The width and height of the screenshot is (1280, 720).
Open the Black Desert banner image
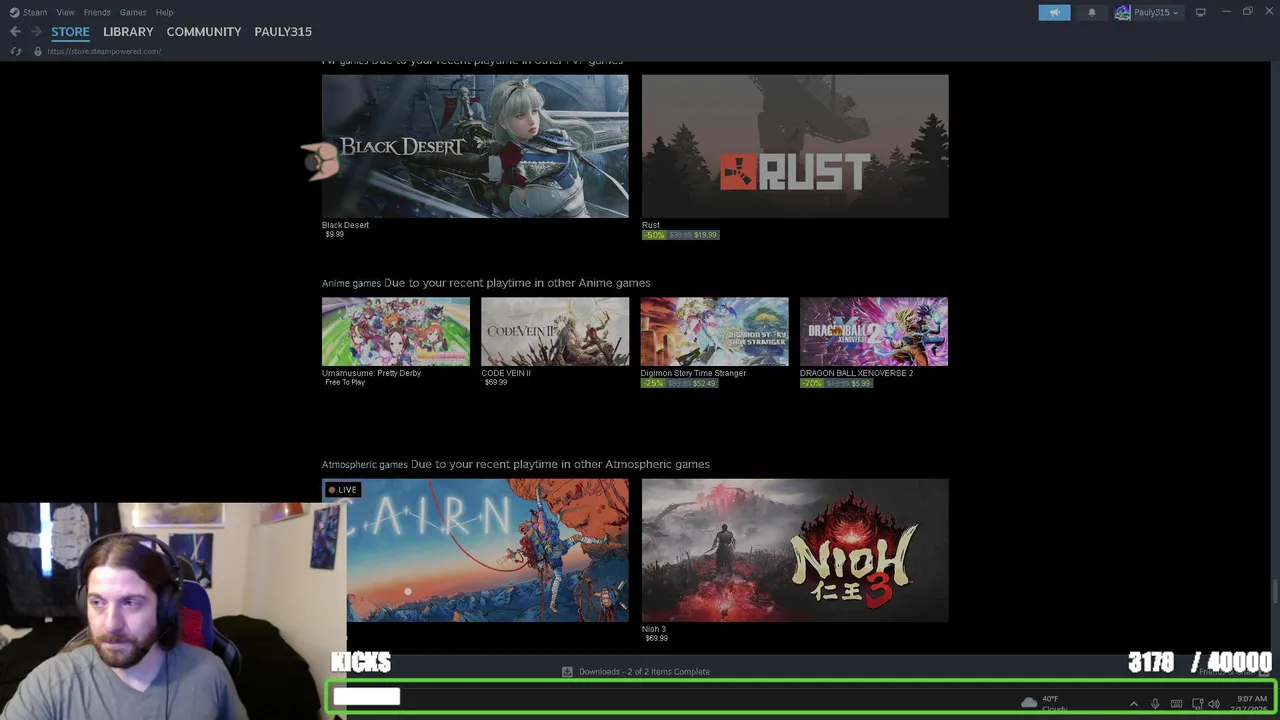(x=475, y=146)
